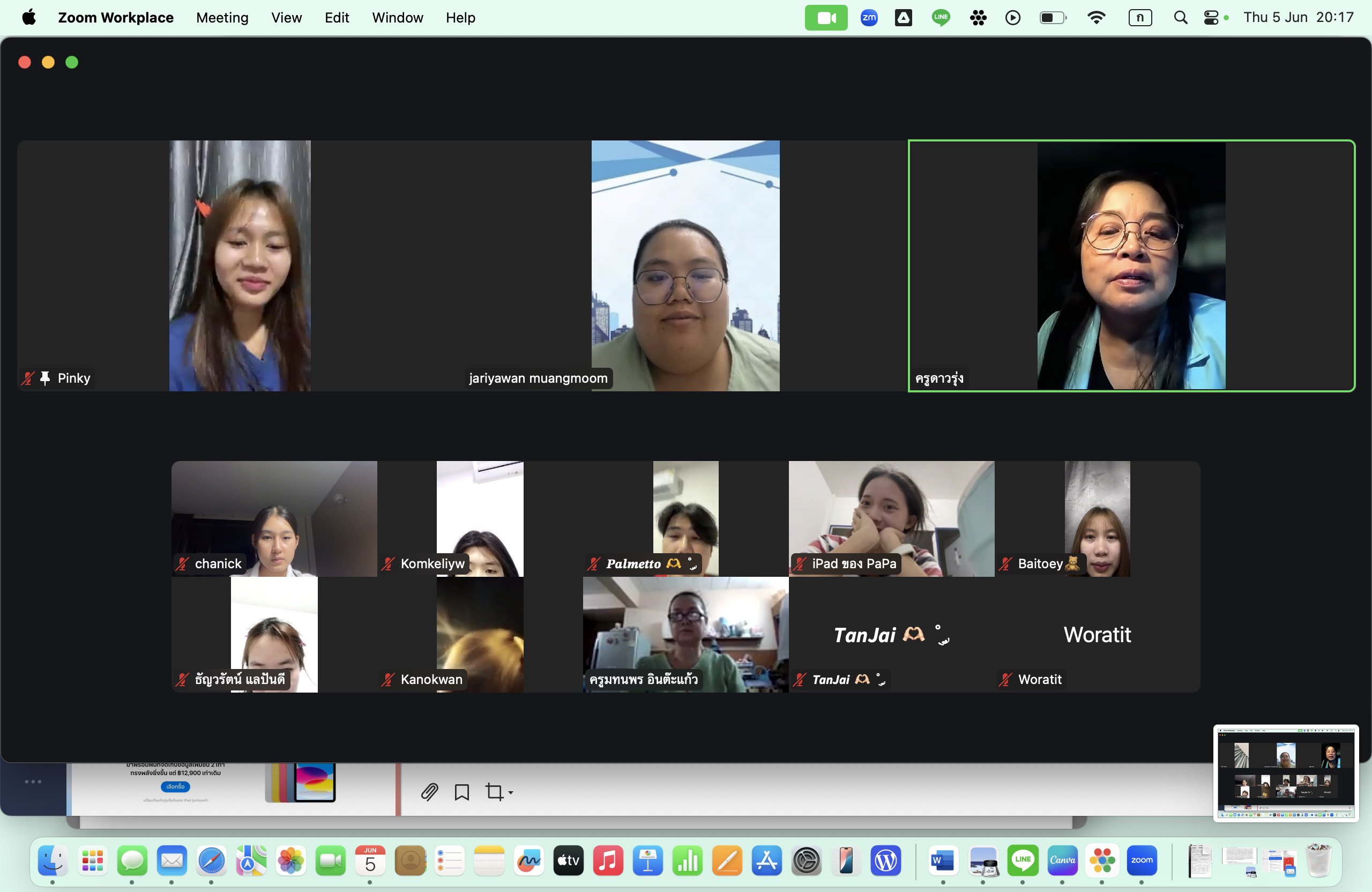This screenshot has width=1372, height=892.
Task: Click the play circle icon in menu bar
Action: pos(1012,17)
